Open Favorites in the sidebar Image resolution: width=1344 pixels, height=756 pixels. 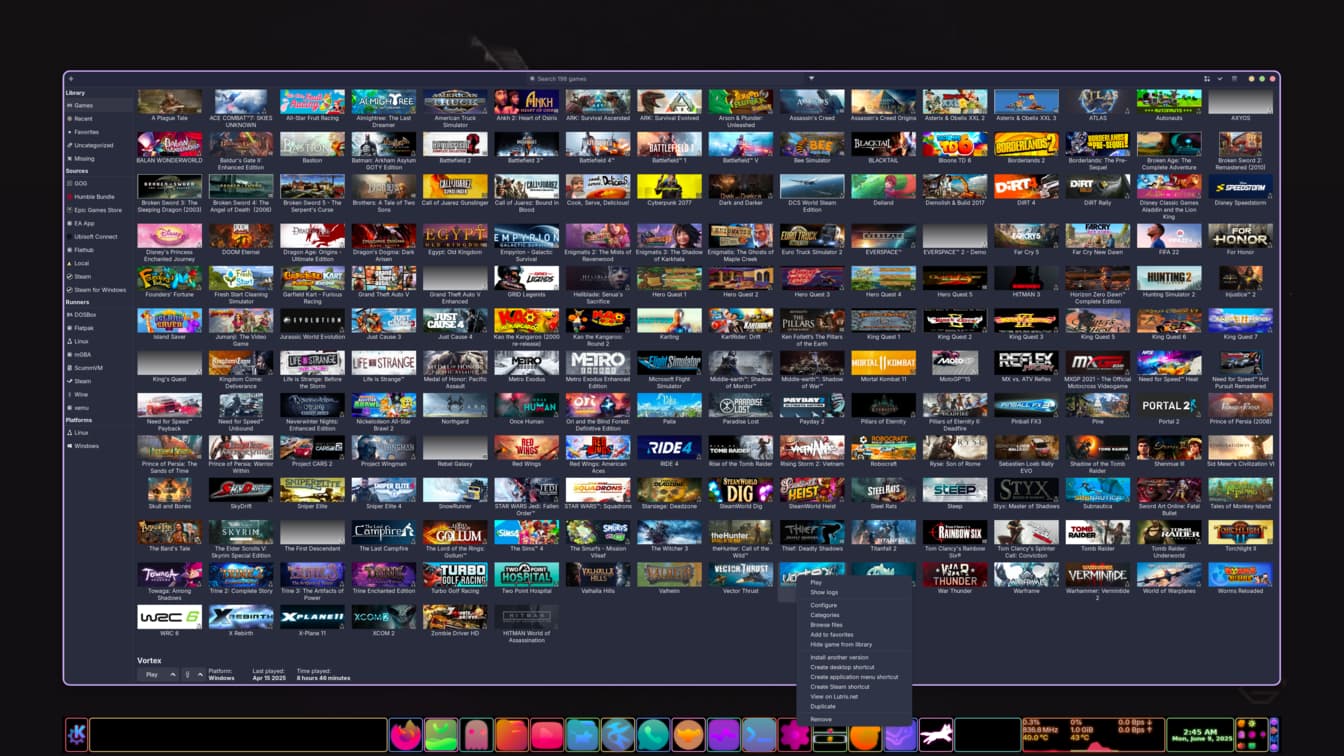coord(97,132)
